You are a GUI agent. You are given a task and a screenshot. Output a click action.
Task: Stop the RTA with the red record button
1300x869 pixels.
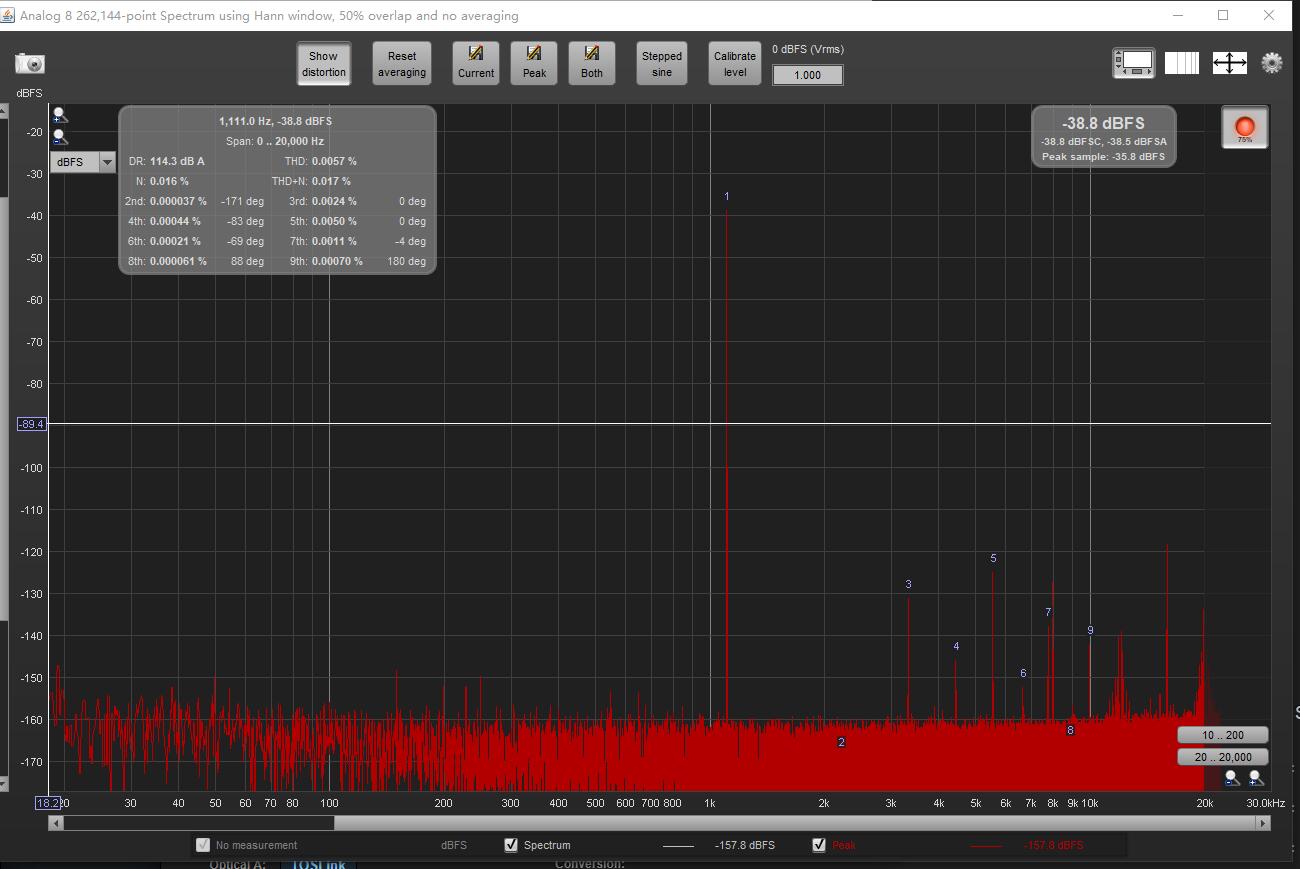[x=1245, y=128]
